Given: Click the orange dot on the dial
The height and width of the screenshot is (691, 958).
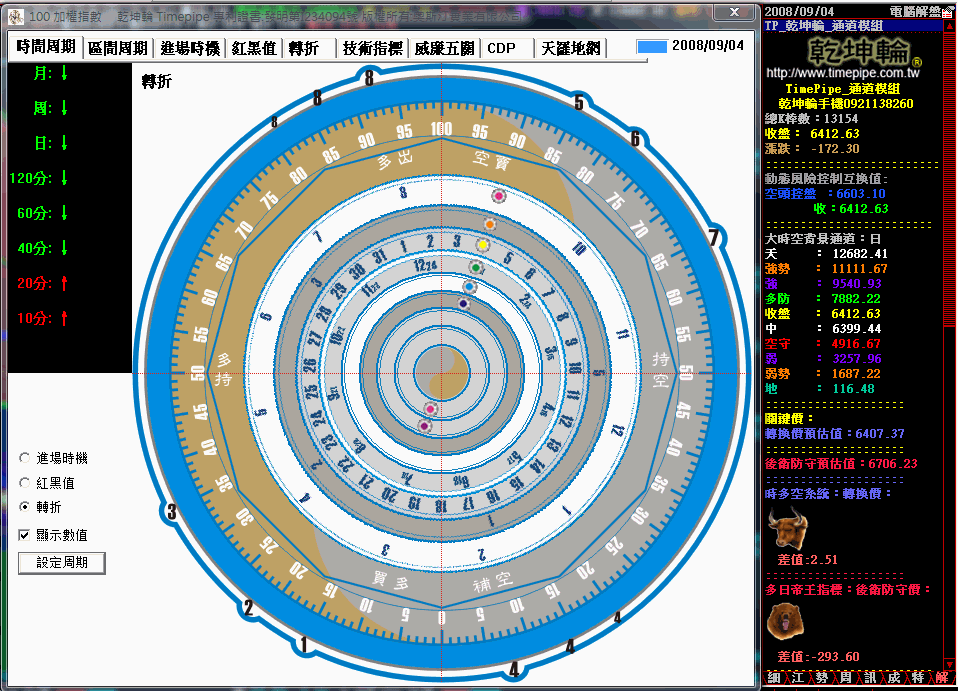Looking at the screenshot, I should (489, 224).
